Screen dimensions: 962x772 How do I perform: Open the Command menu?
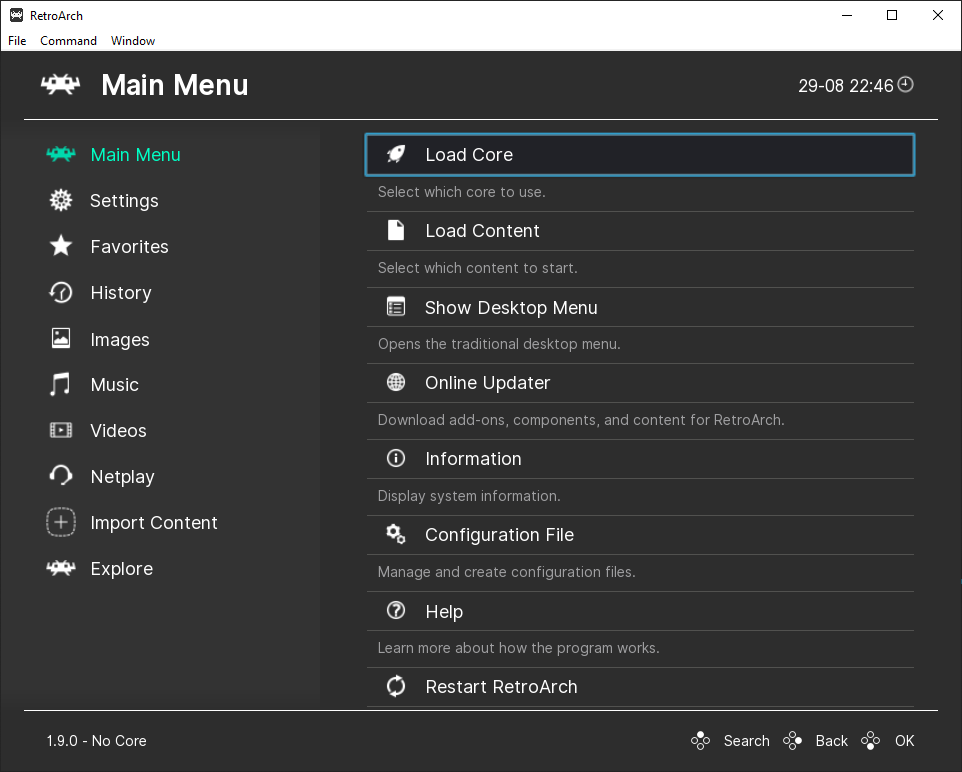click(68, 41)
